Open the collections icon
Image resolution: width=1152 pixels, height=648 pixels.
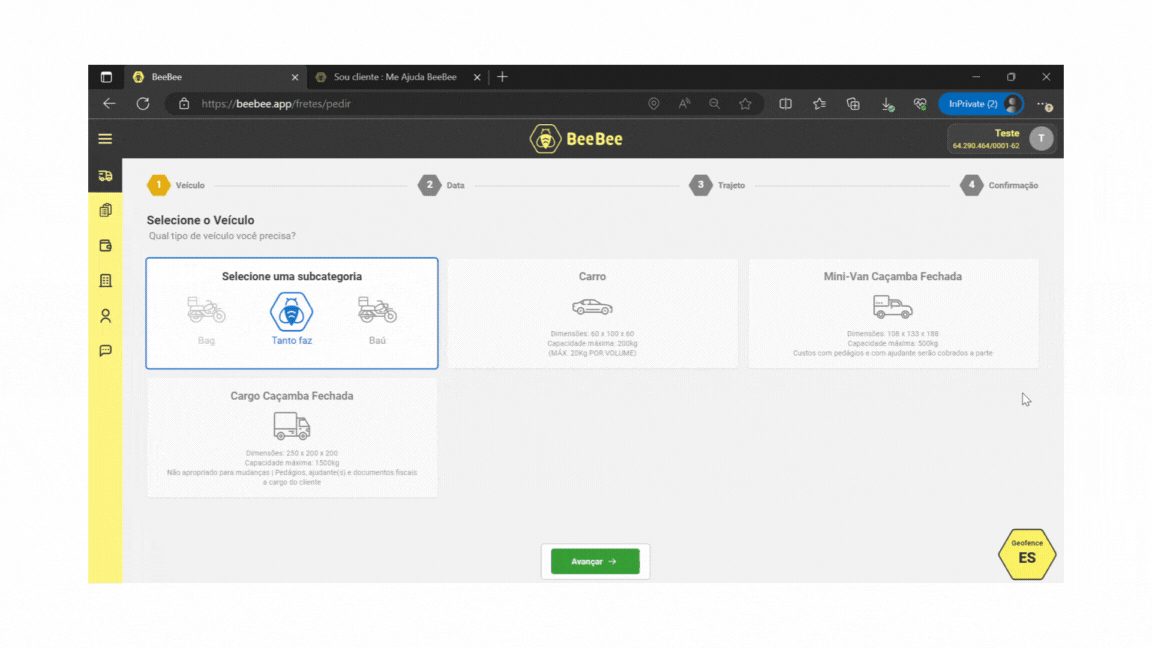(853, 104)
